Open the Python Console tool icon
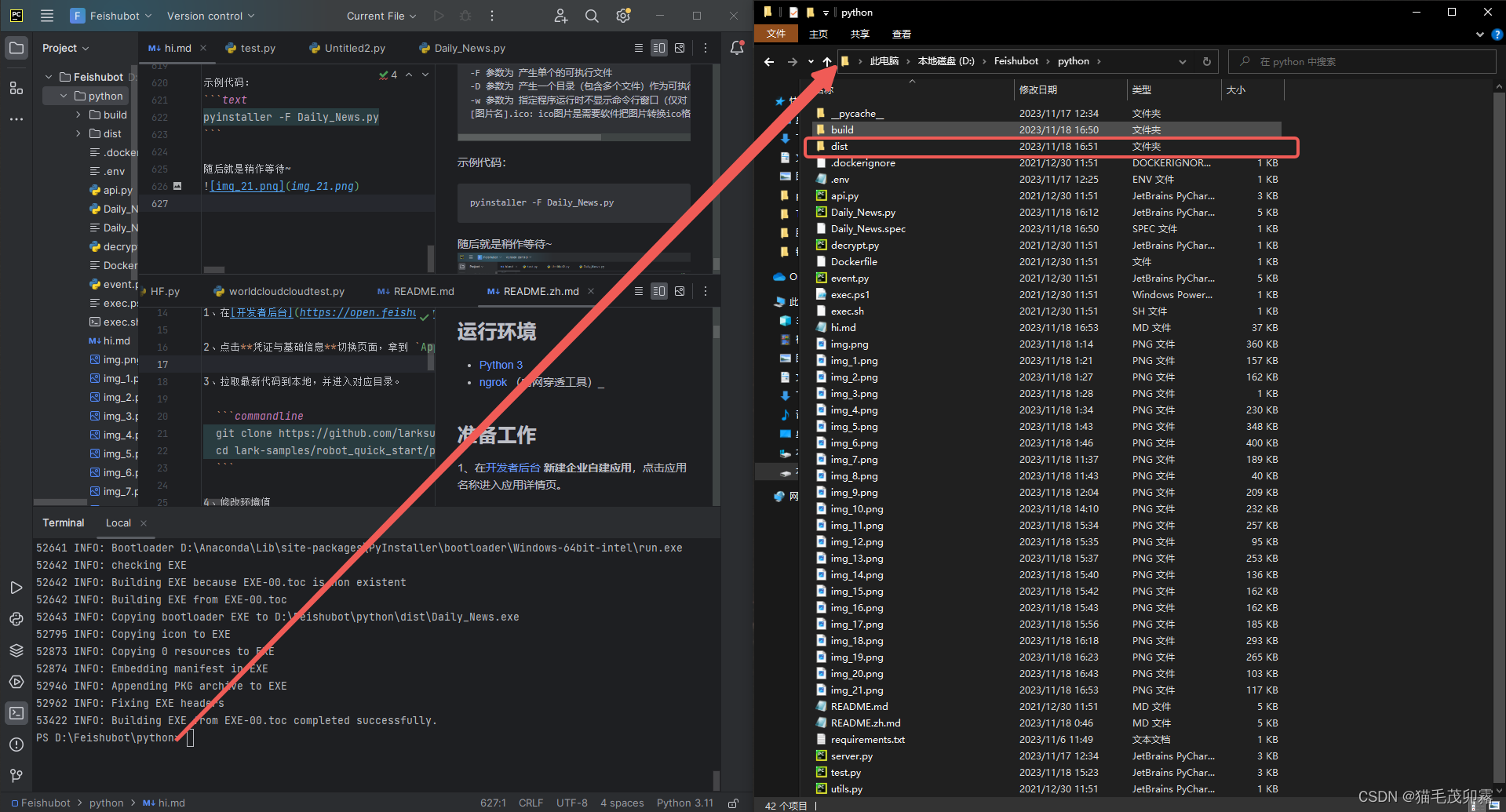 click(16, 619)
